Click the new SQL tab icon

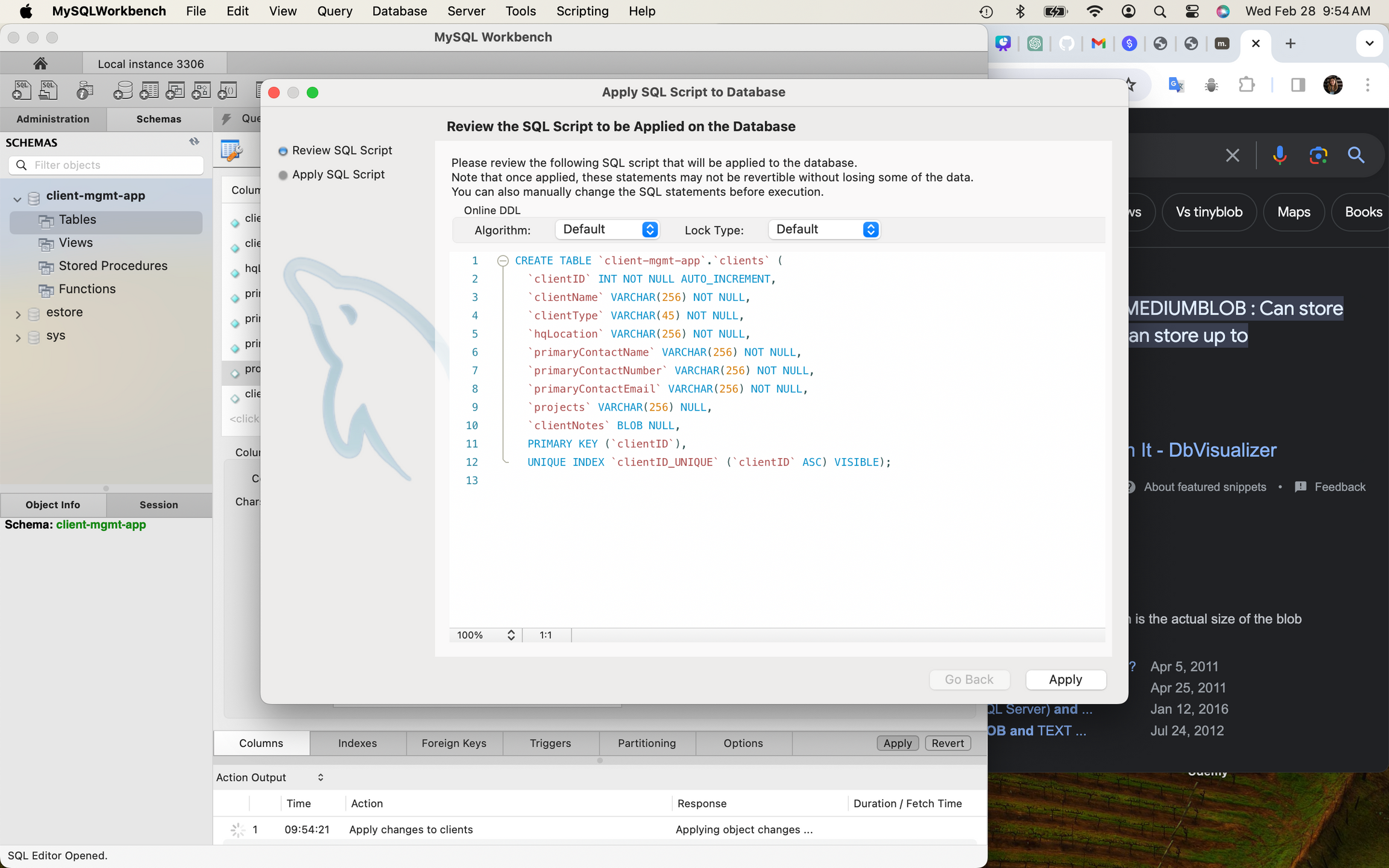[x=22, y=90]
